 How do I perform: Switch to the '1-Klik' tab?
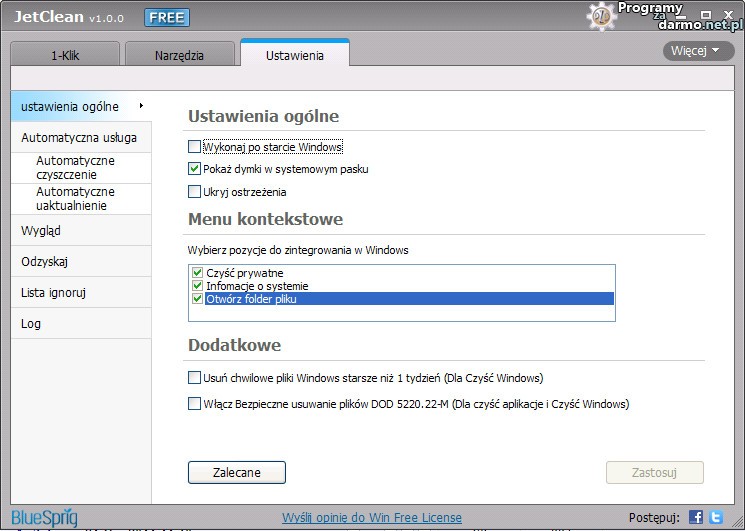point(66,55)
